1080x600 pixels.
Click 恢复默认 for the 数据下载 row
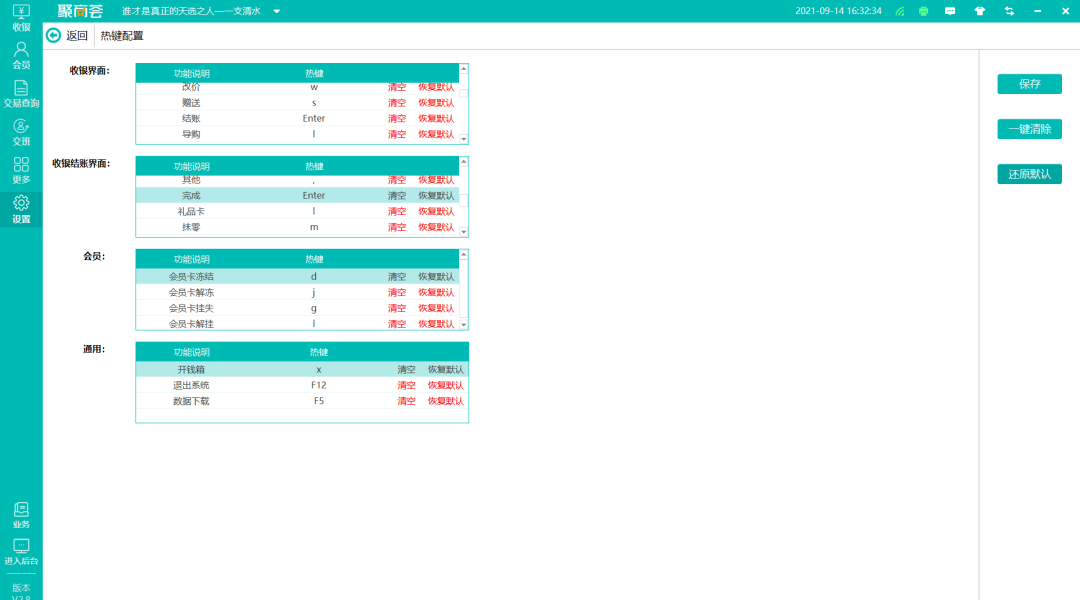click(445, 401)
